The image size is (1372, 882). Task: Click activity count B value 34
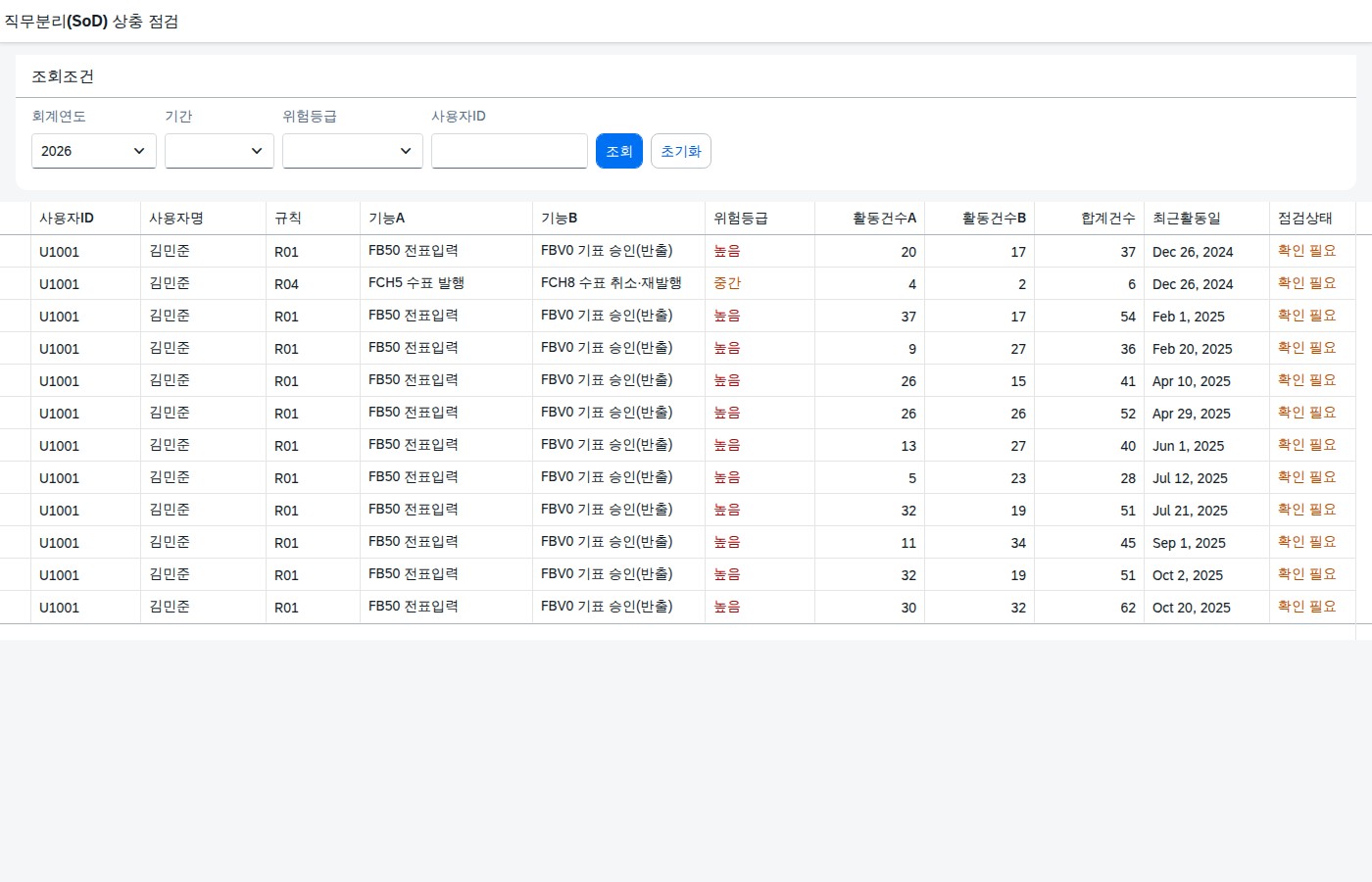pos(980,543)
